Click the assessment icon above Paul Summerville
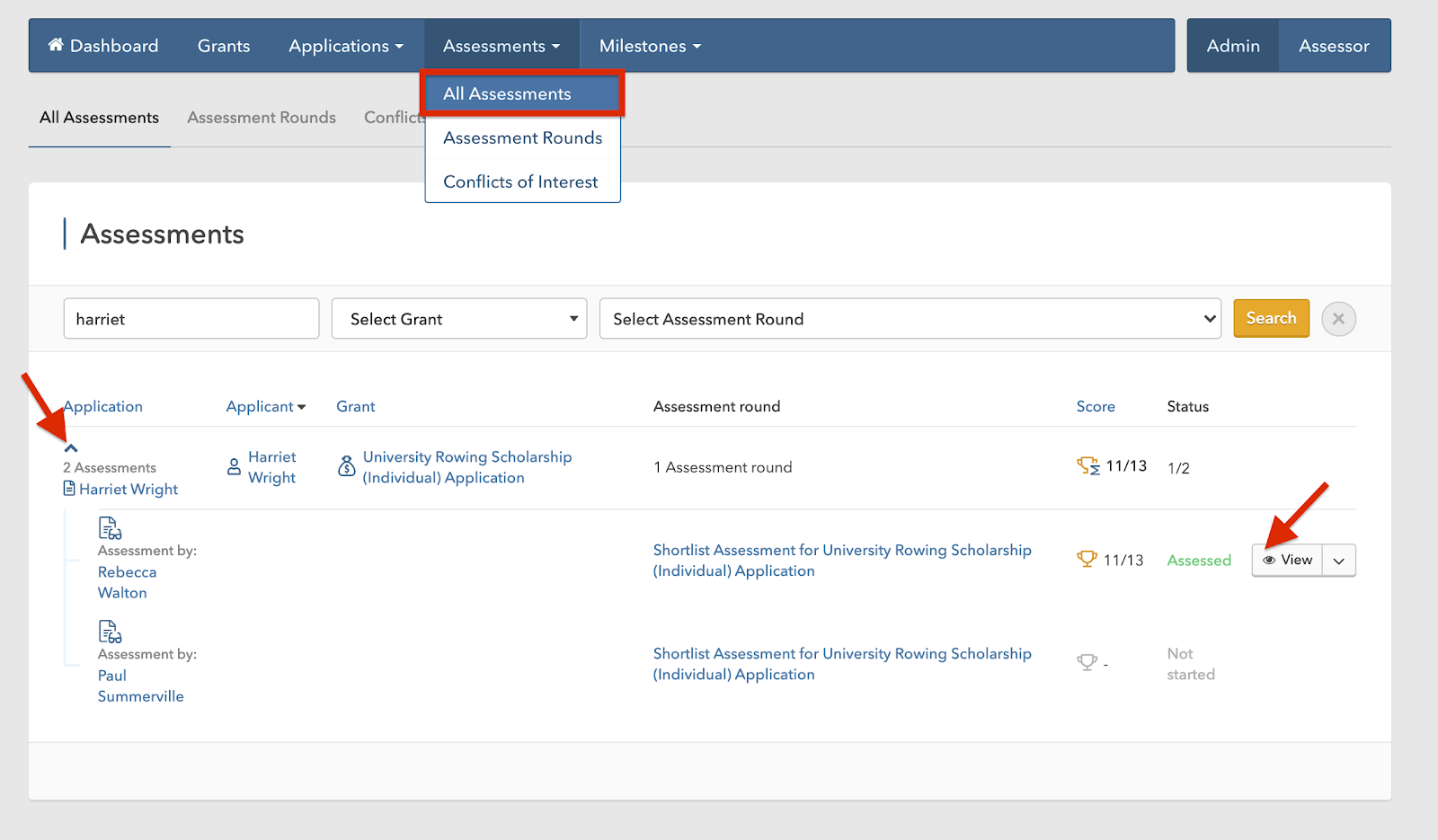Viewport: 1438px width, 840px height. click(110, 632)
